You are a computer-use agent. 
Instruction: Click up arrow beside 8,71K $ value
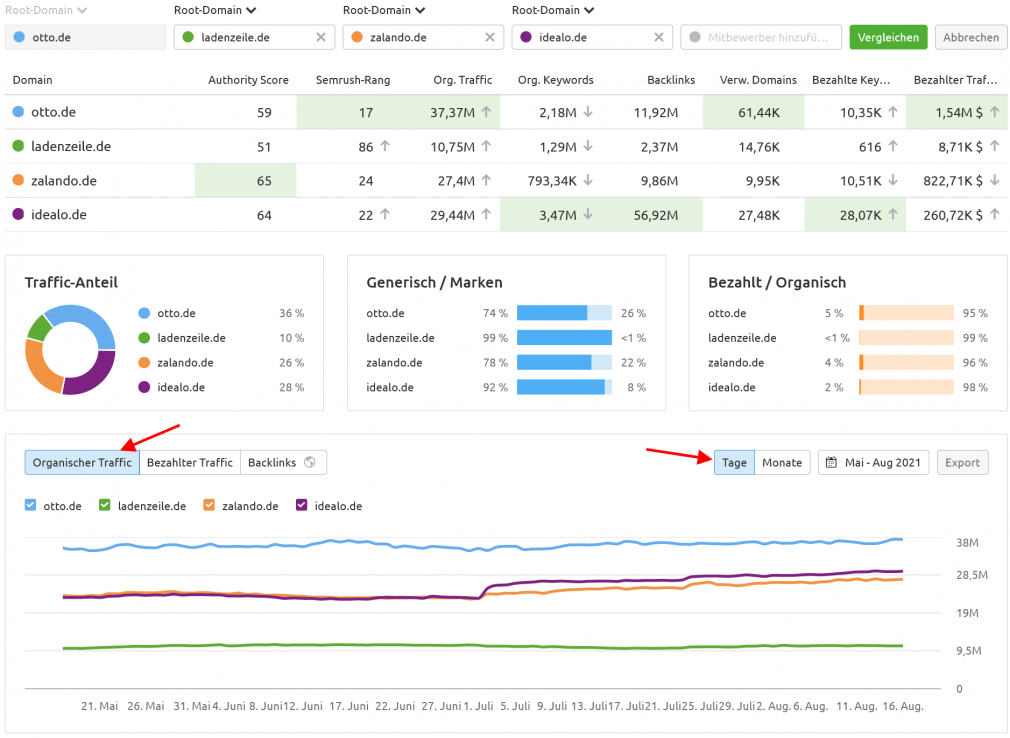[995, 146]
